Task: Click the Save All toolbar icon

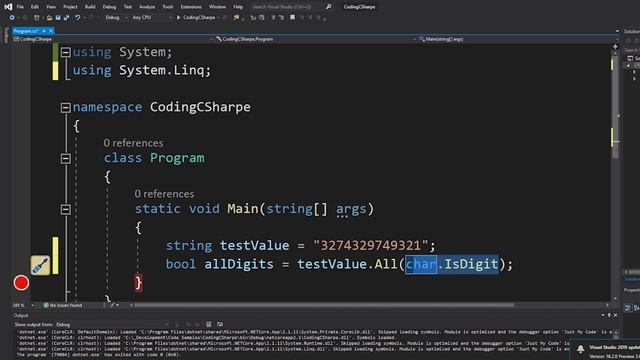Action: pos(67,18)
